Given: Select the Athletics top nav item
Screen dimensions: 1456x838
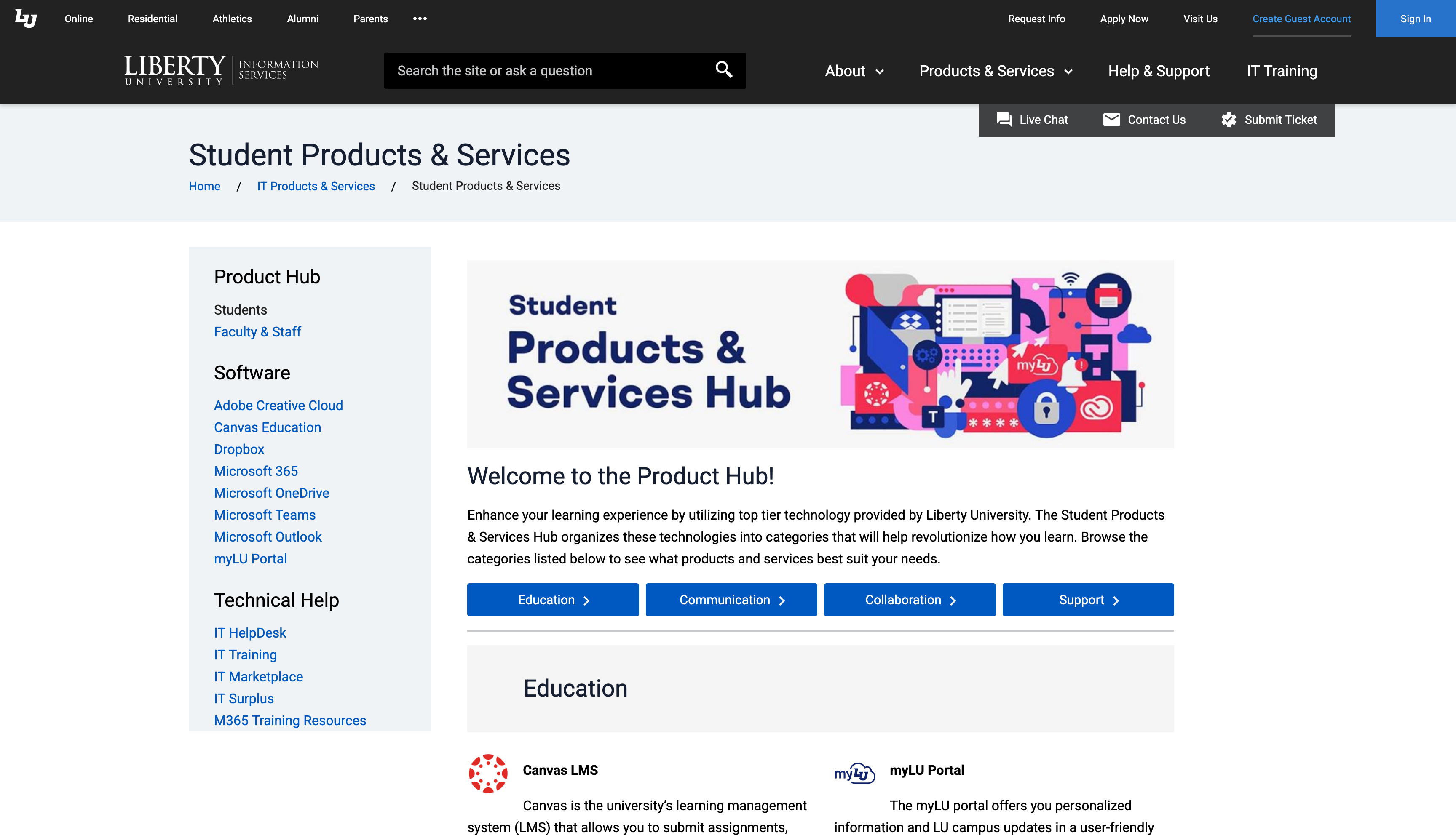Looking at the screenshot, I should pos(232,19).
